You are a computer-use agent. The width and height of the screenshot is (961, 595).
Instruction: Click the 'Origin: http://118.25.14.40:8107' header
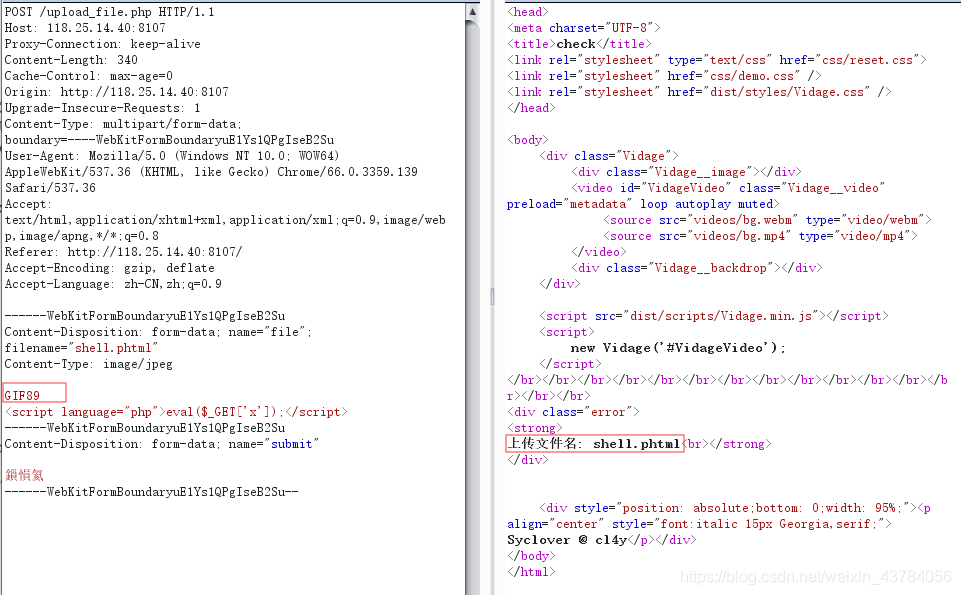116,91
